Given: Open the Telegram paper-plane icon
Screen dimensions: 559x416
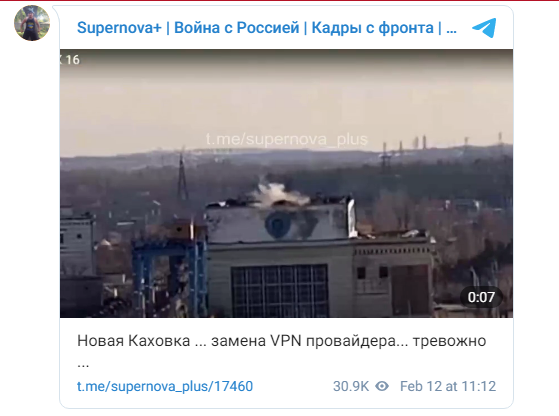Looking at the screenshot, I should coord(484,27).
